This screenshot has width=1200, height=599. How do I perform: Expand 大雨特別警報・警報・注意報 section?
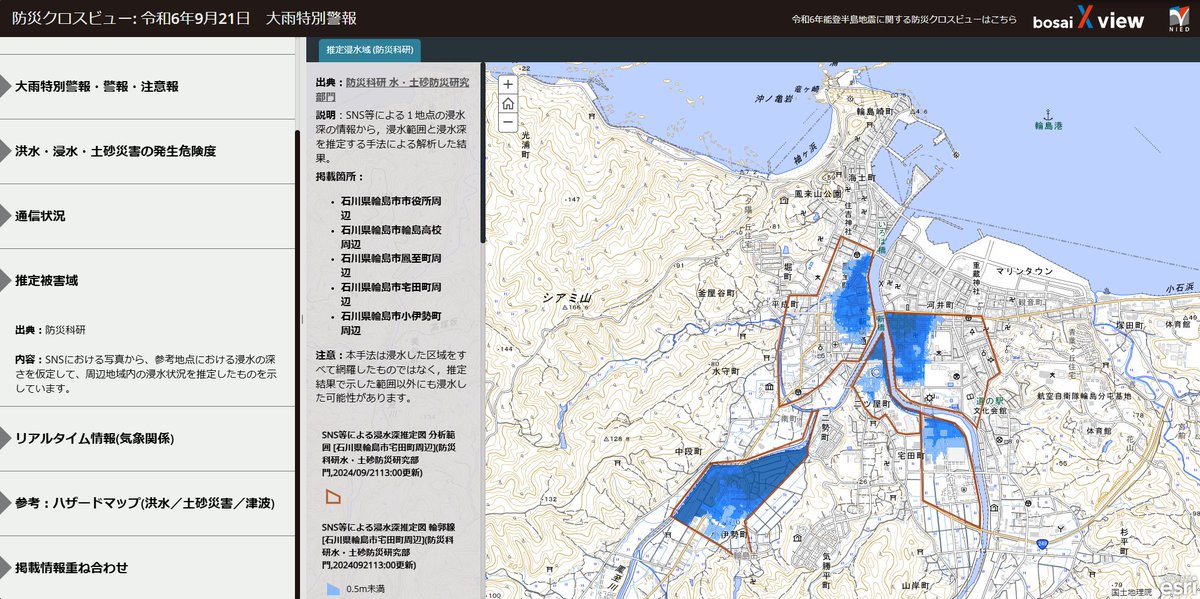click(147, 87)
